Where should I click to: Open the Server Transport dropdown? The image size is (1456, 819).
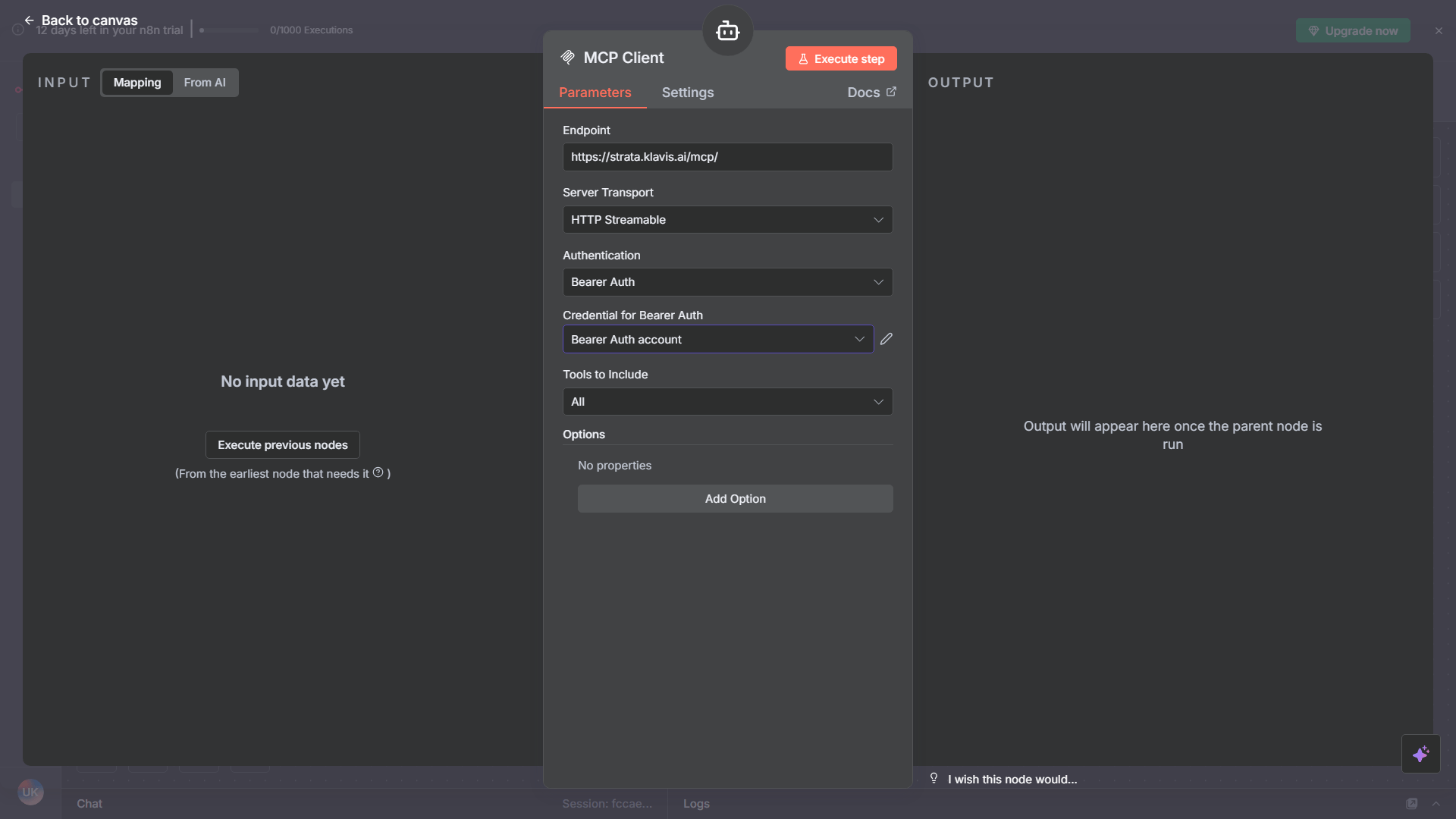coord(726,219)
